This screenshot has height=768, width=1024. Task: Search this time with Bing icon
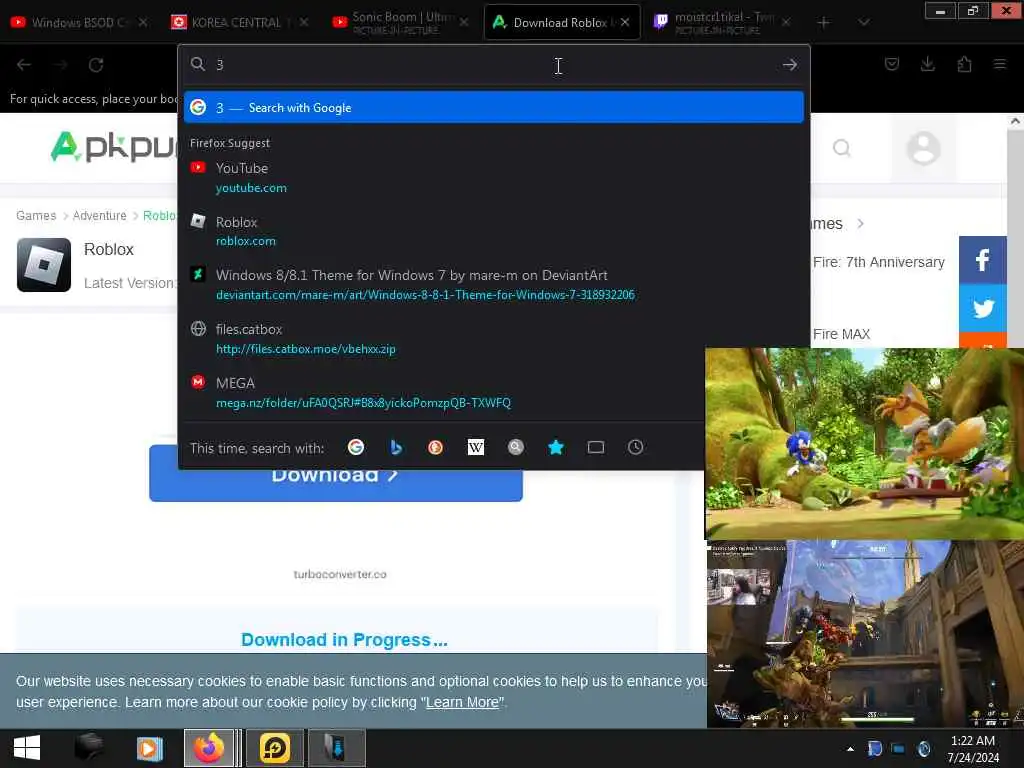396,447
